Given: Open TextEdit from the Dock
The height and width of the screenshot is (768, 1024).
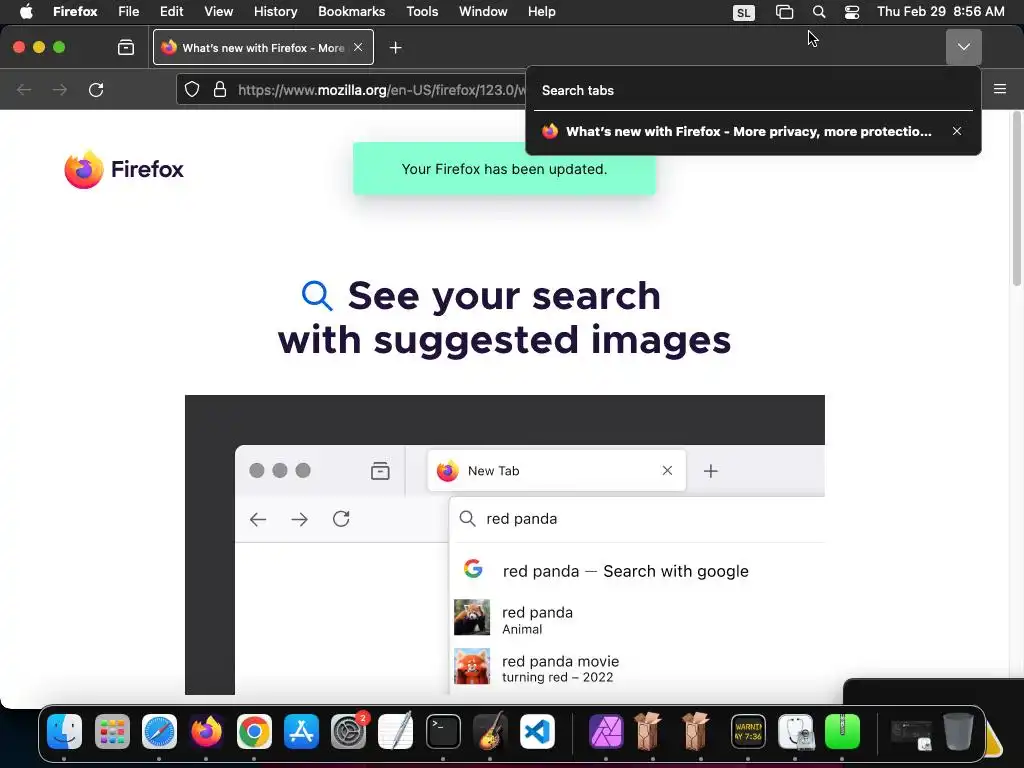Looking at the screenshot, I should coord(396,731).
